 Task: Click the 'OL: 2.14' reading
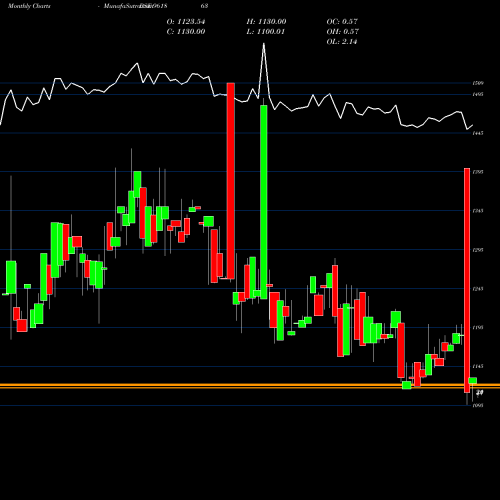point(342,42)
